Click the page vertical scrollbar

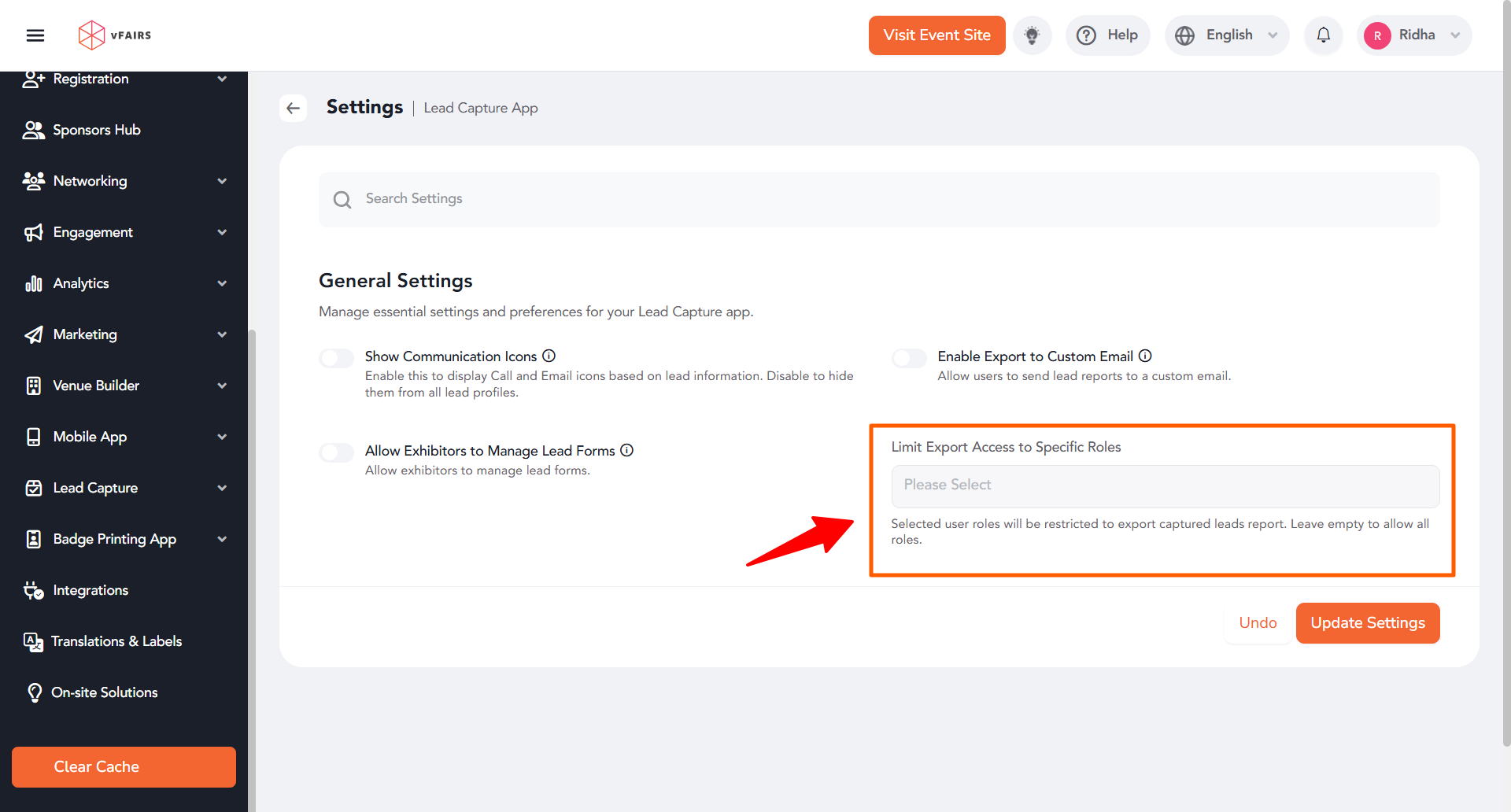click(x=1506, y=374)
